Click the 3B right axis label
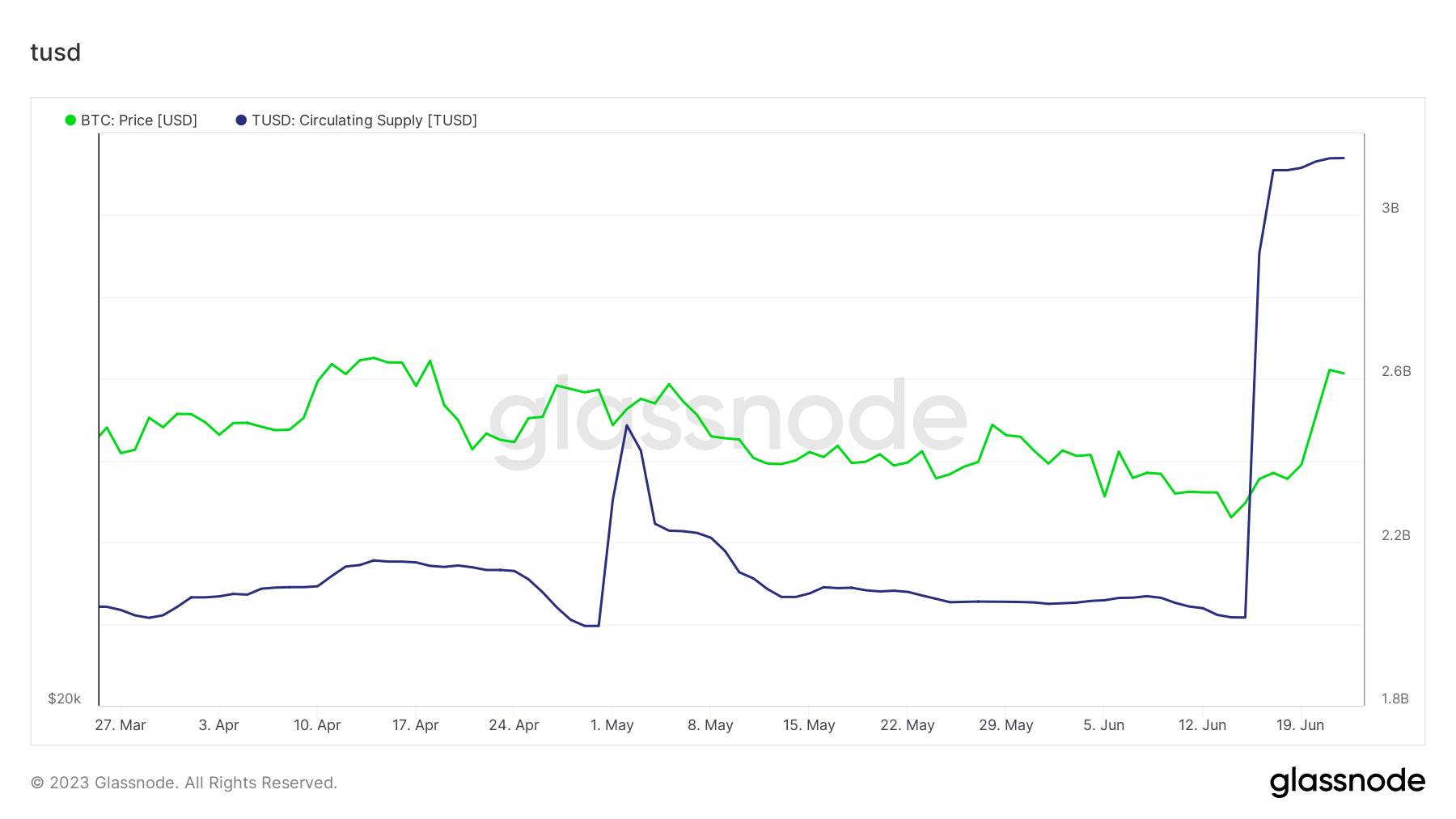The height and width of the screenshot is (819, 1456). pyautogui.click(x=1390, y=209)
